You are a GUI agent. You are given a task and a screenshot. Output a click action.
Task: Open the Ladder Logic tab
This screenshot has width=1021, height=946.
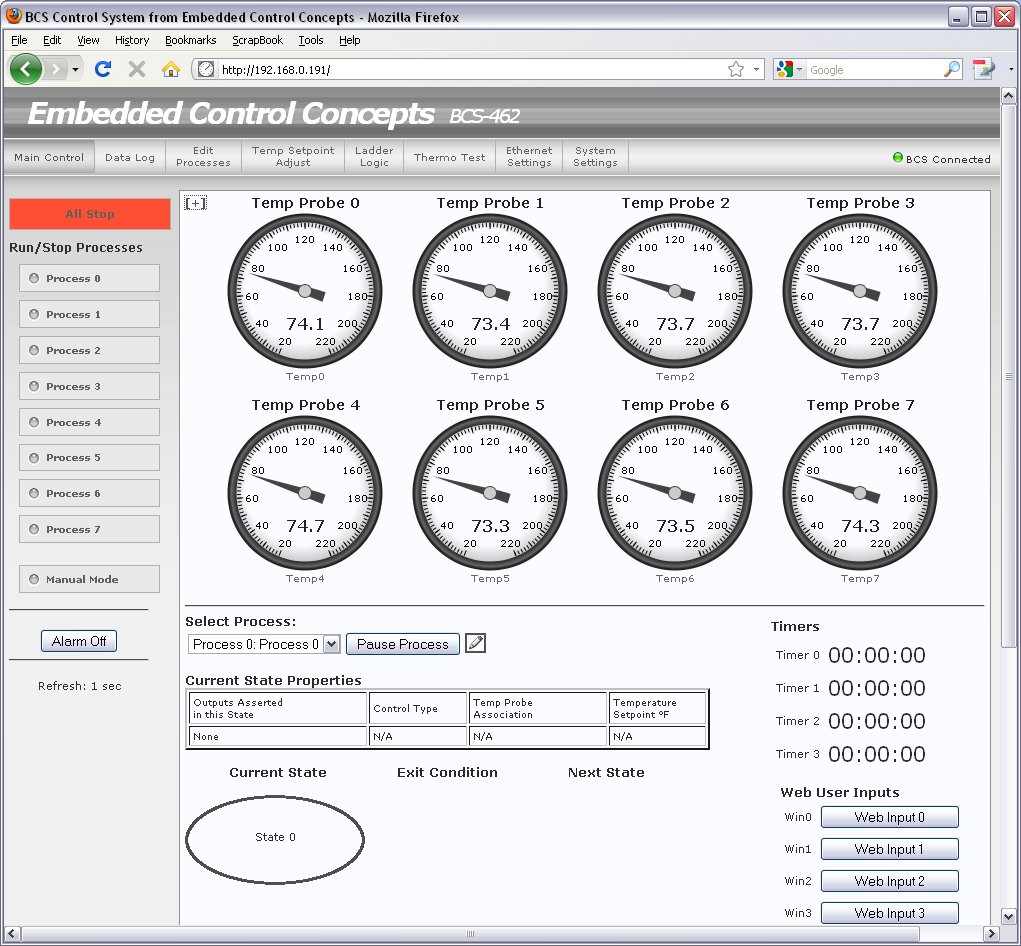(x=374, y=157)
